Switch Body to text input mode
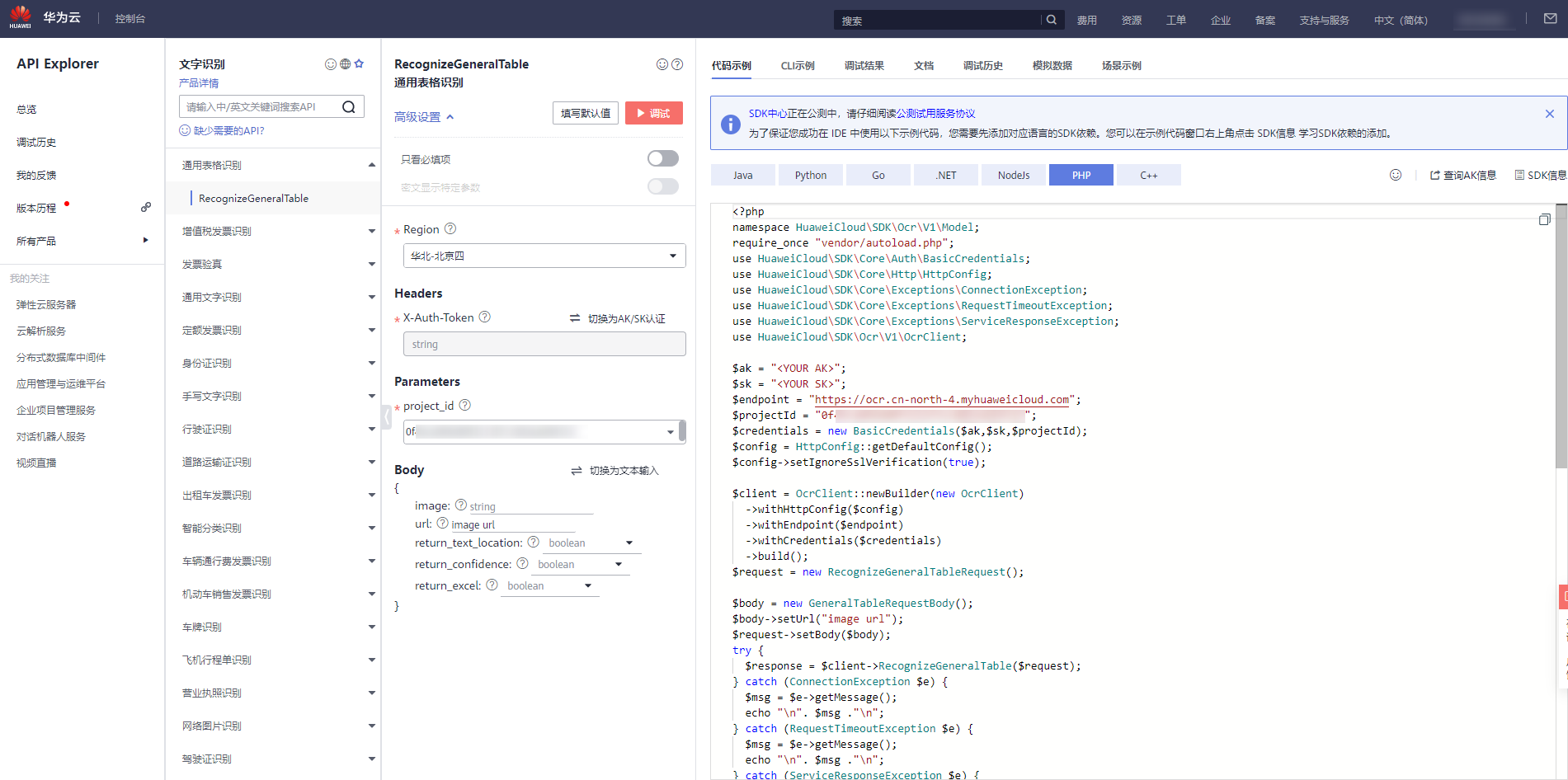The width and height of the screenshot is (1568, 780). pyautogui.click(x=615, y=471)
